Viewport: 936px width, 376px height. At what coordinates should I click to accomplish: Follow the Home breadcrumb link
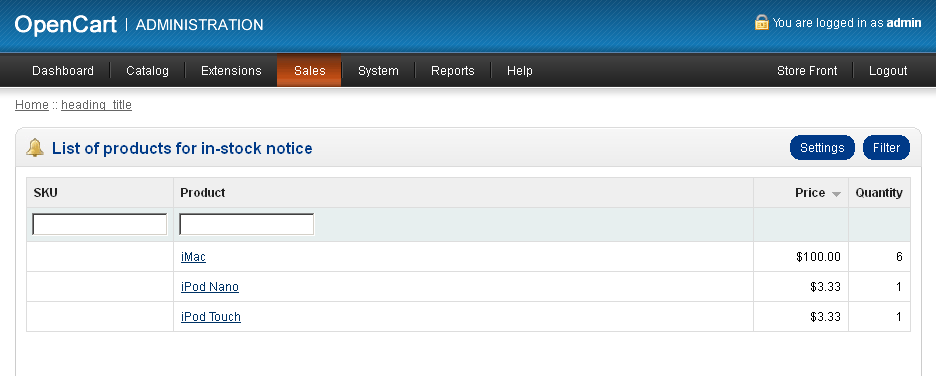click(32, 104)
